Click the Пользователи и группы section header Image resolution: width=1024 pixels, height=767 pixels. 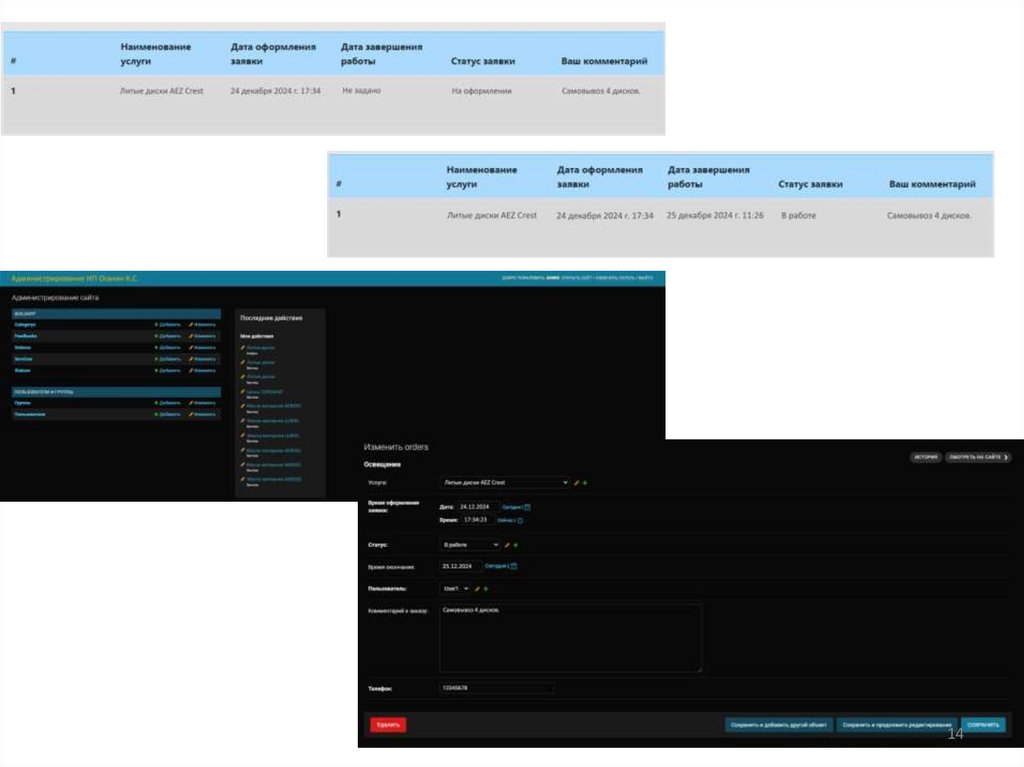116,392
